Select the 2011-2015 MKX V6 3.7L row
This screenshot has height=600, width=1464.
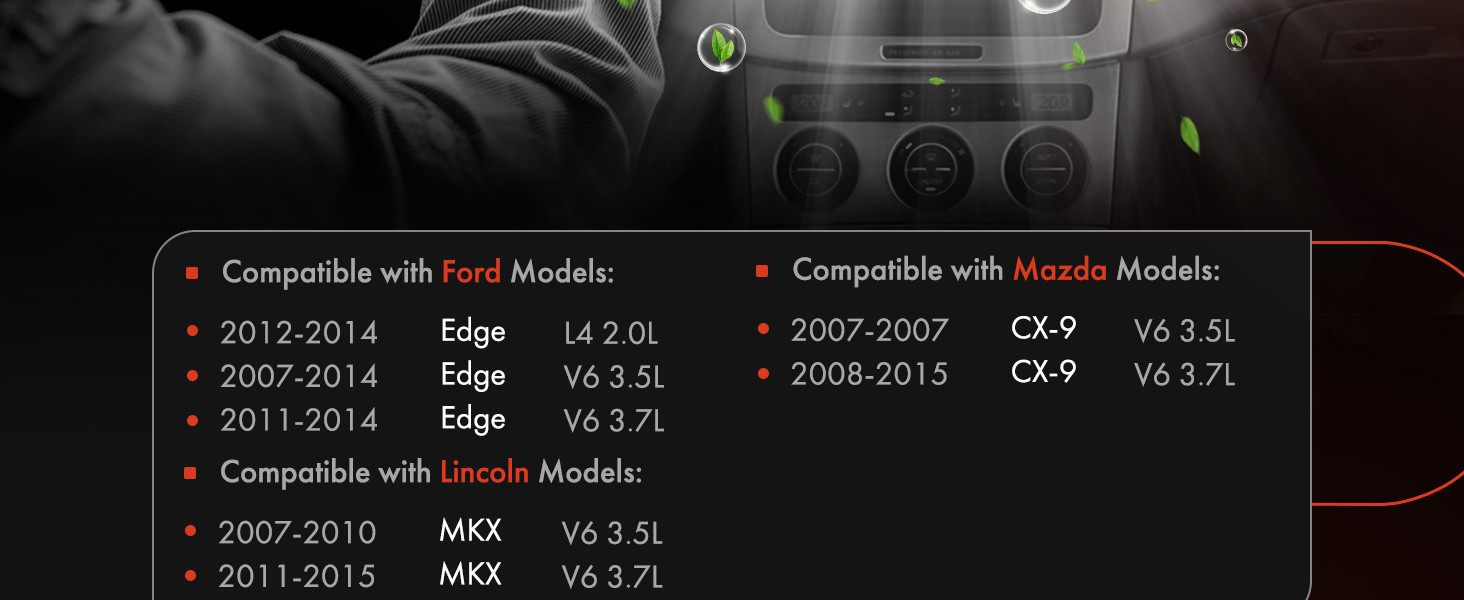[424, 577]
